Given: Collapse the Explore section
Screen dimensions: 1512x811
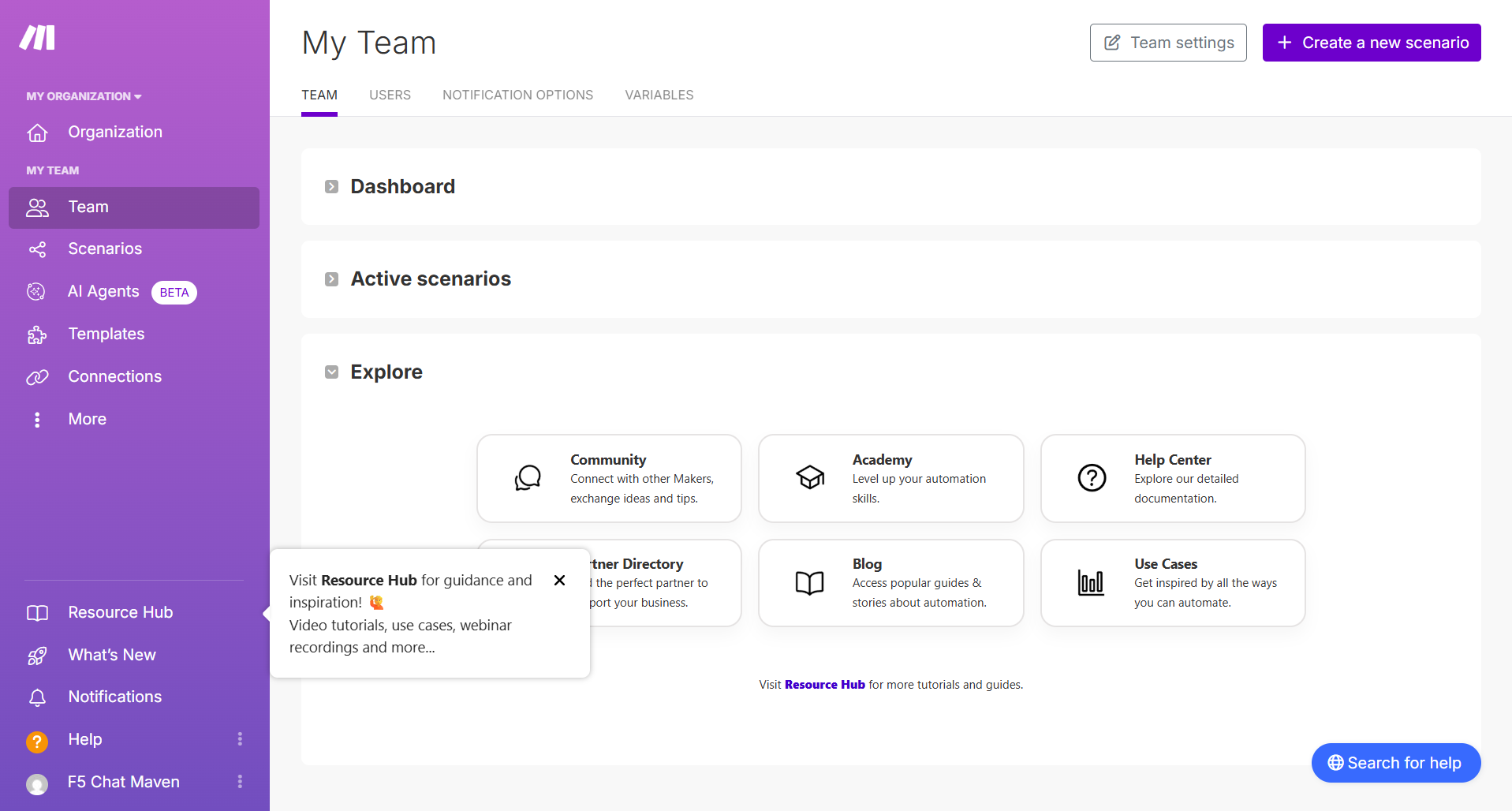Looking at the screenshot, I should tap(332, 372).
